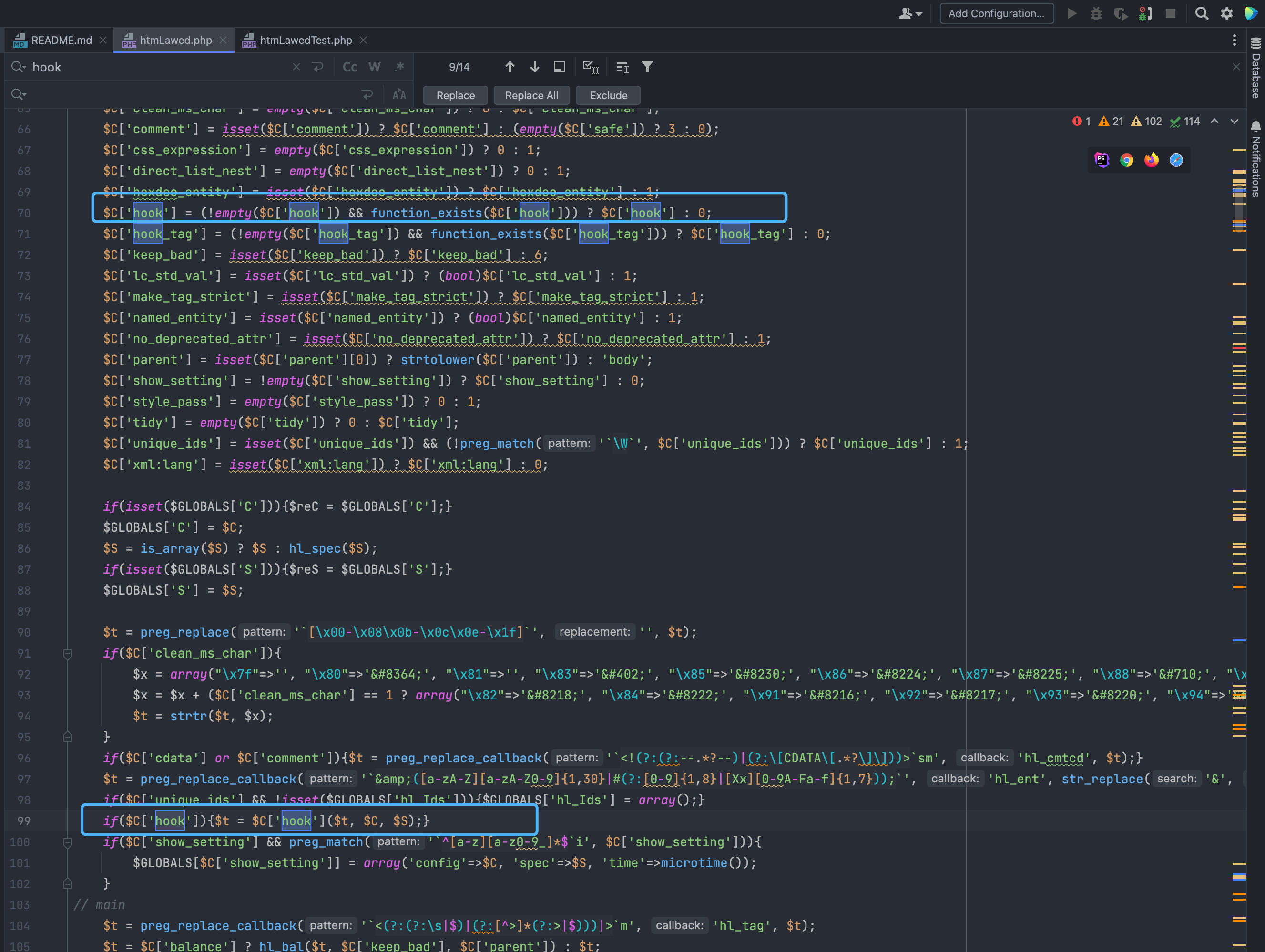Toggle Match Case (Cc) option
Screen dimensions: 1265x952
pyautogui.click(x=349, y=68)
